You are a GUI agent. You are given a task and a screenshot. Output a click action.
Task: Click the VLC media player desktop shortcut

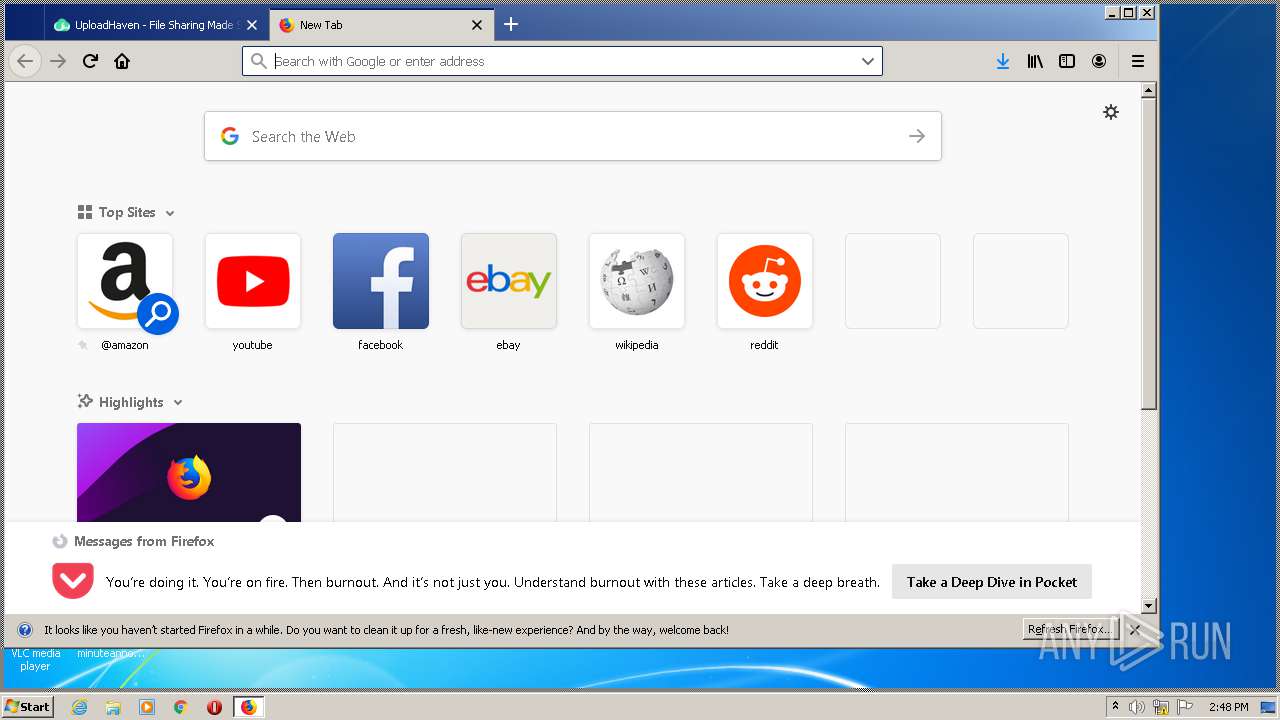35,659
